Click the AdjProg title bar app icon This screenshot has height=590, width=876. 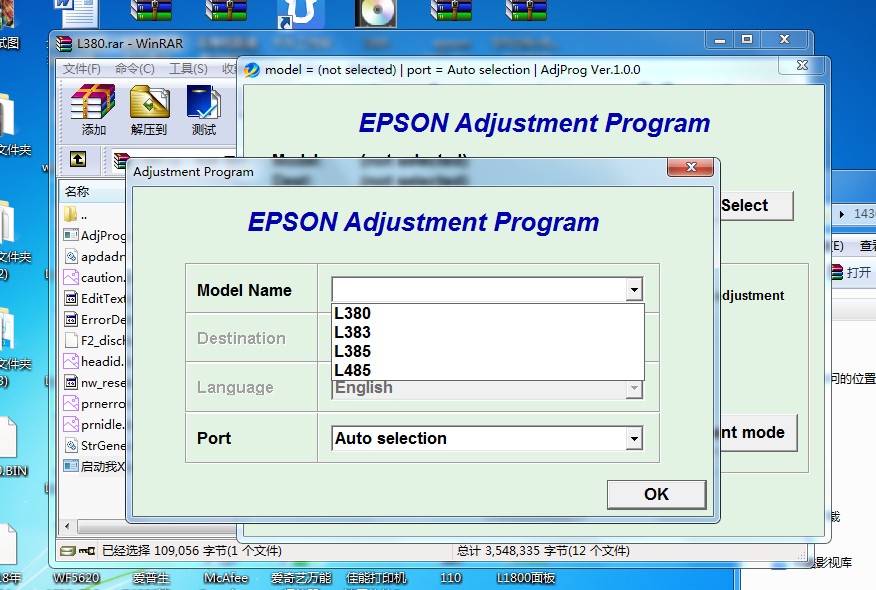[x=252, y=70]
